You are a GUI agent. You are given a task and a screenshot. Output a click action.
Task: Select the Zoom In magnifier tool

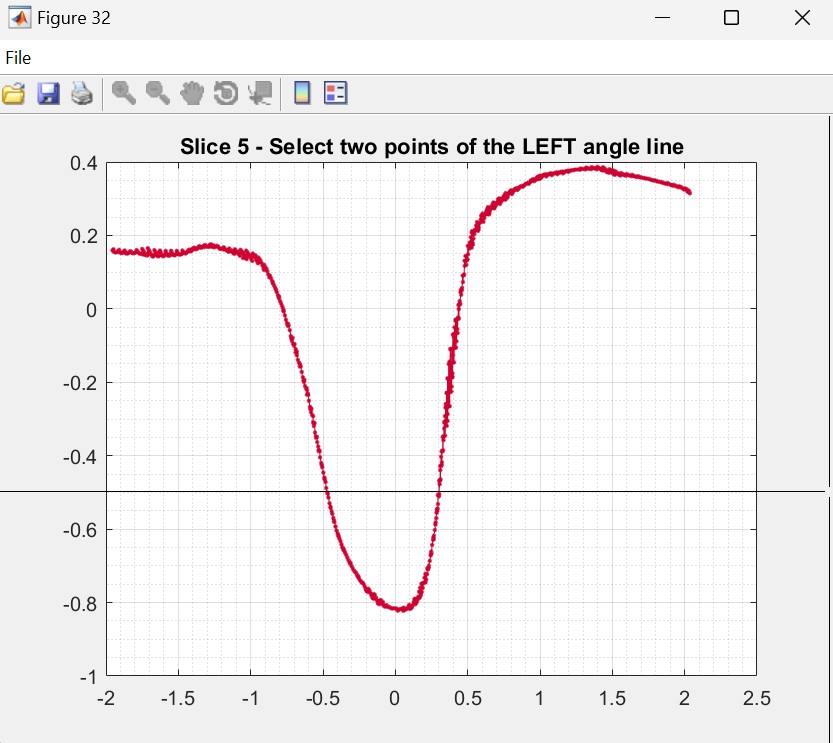[x=124, y=94]
